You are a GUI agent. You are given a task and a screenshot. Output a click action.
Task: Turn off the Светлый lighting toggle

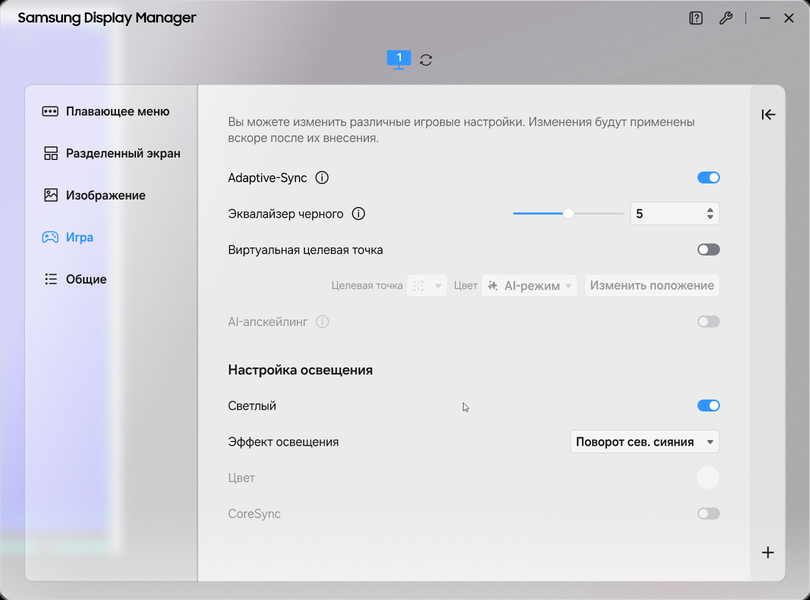point(708,406)
